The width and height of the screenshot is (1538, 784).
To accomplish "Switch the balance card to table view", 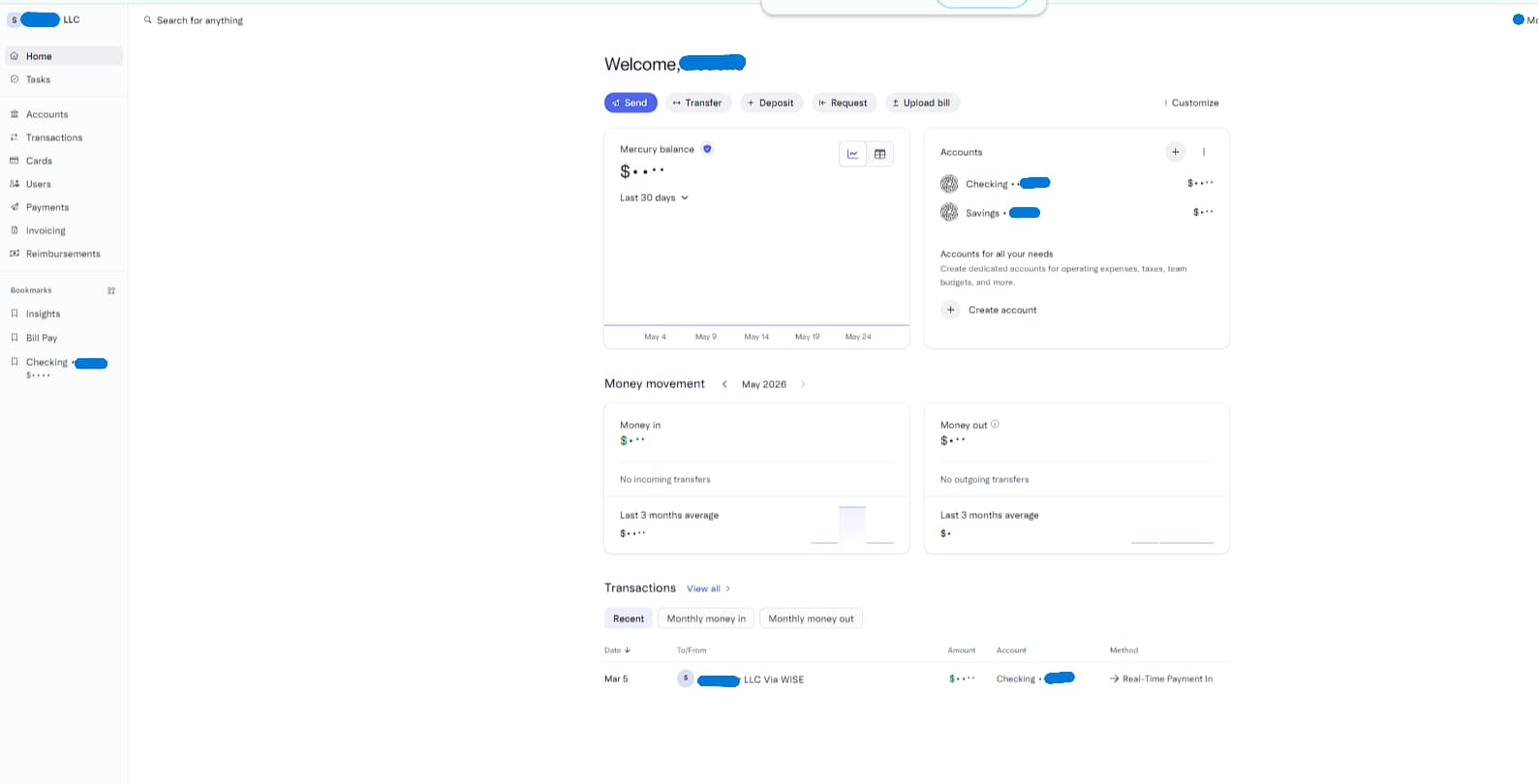I will pyautogui.click(x=879, y=154).
